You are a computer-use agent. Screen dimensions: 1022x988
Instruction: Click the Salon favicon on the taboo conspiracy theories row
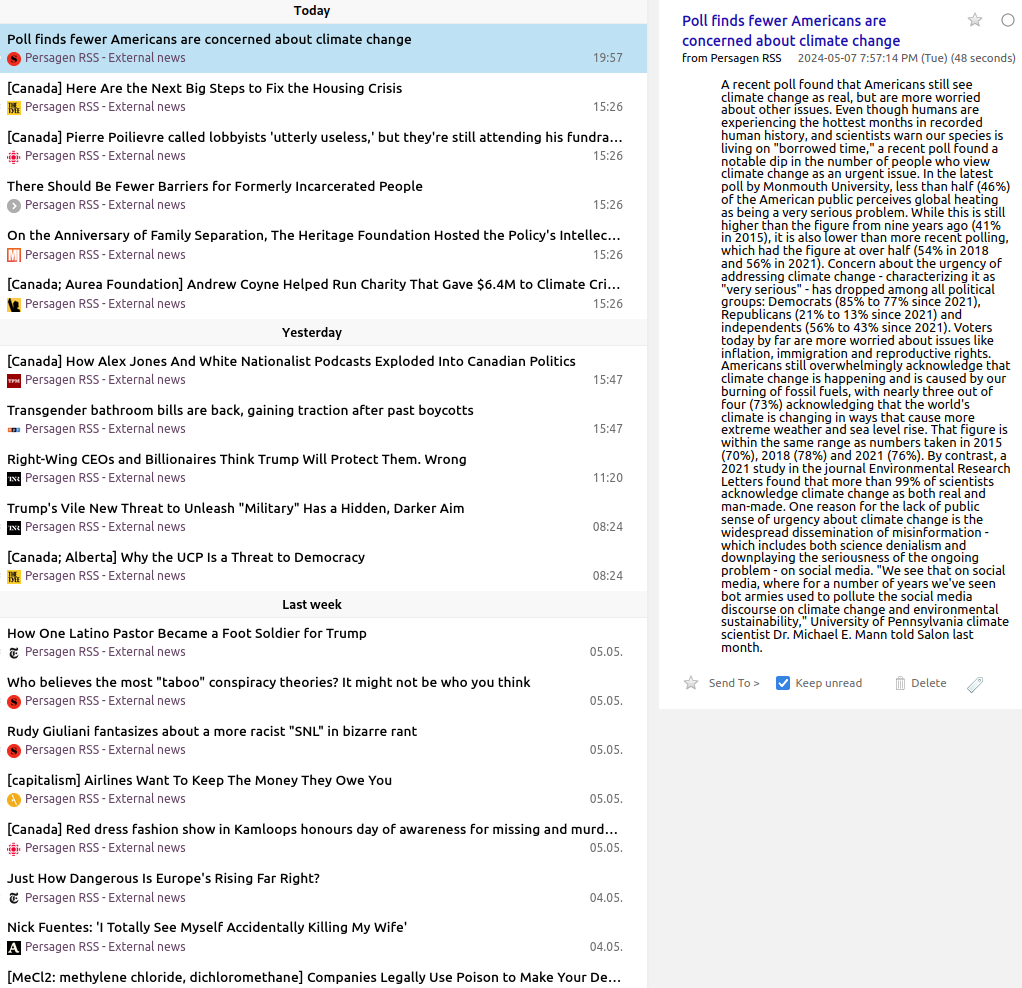[x=14, y=701]
